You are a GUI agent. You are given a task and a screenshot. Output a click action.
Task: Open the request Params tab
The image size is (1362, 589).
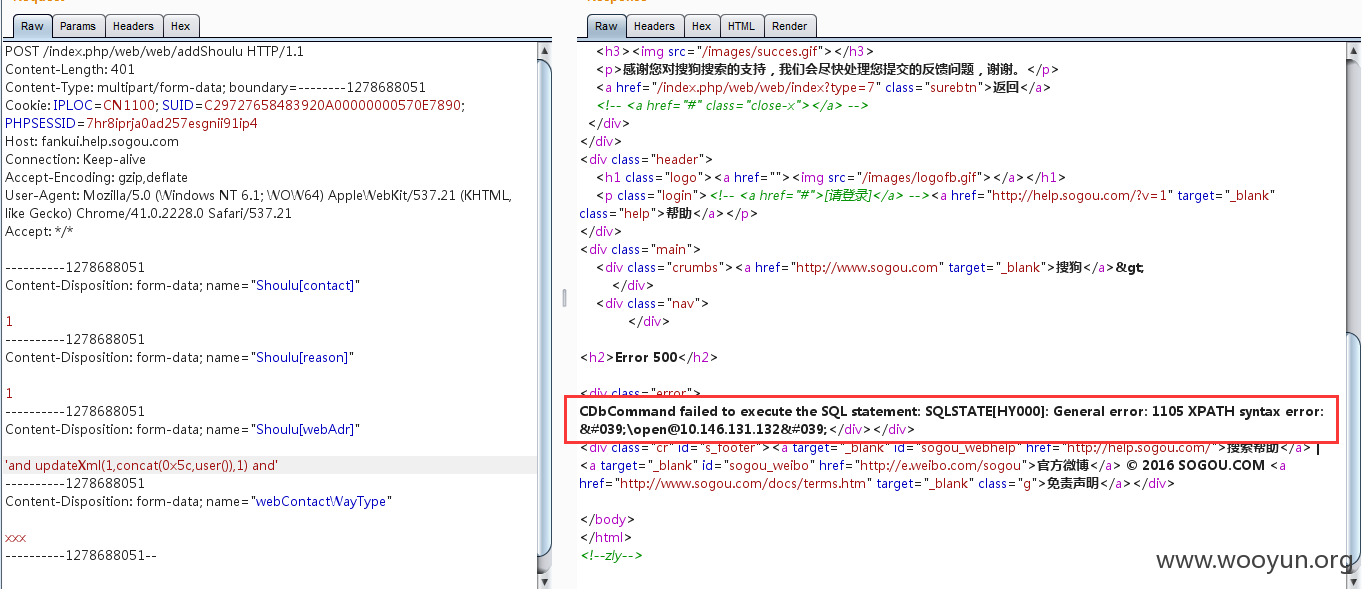(x=78, y=26)
